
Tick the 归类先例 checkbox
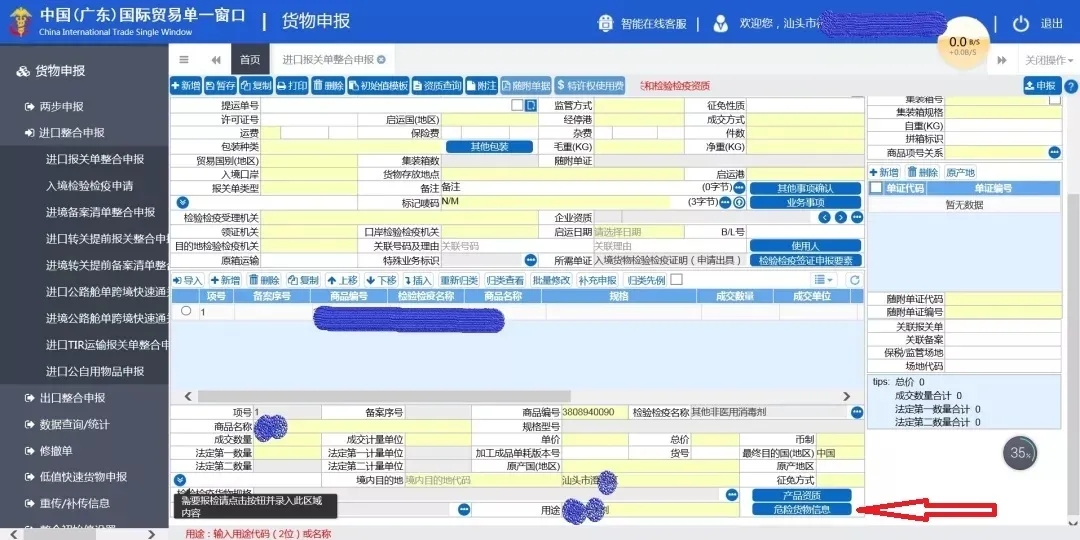tap(677, 280)
